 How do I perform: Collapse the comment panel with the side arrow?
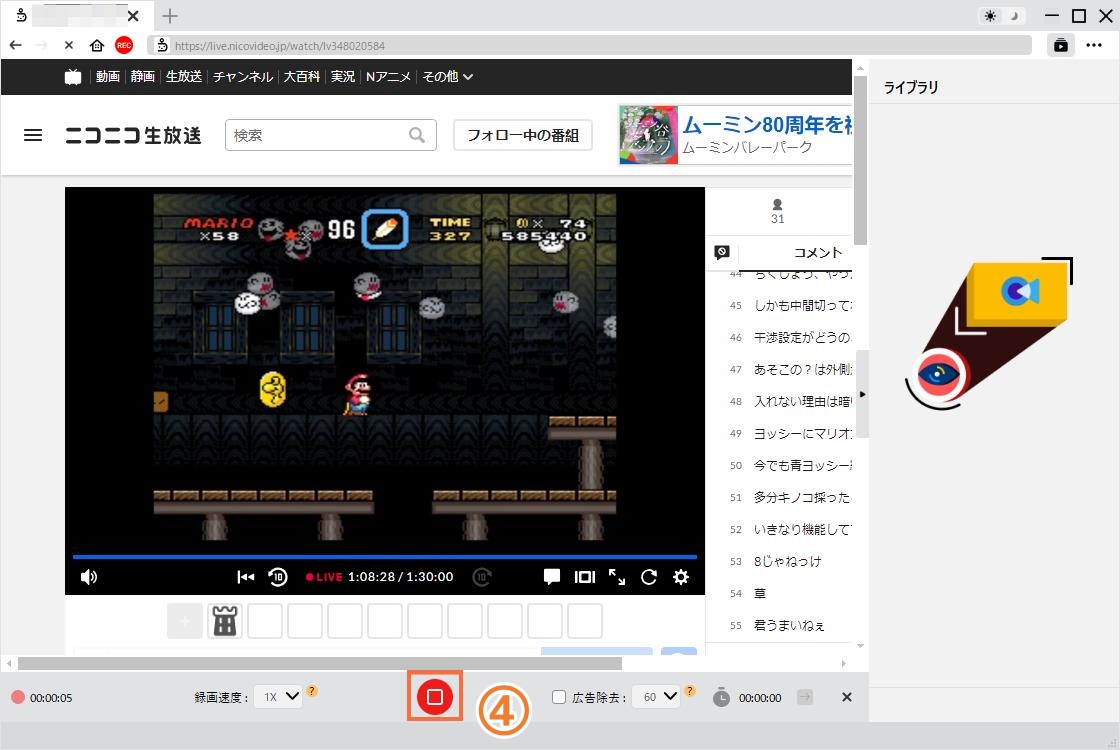click(862, 394)
